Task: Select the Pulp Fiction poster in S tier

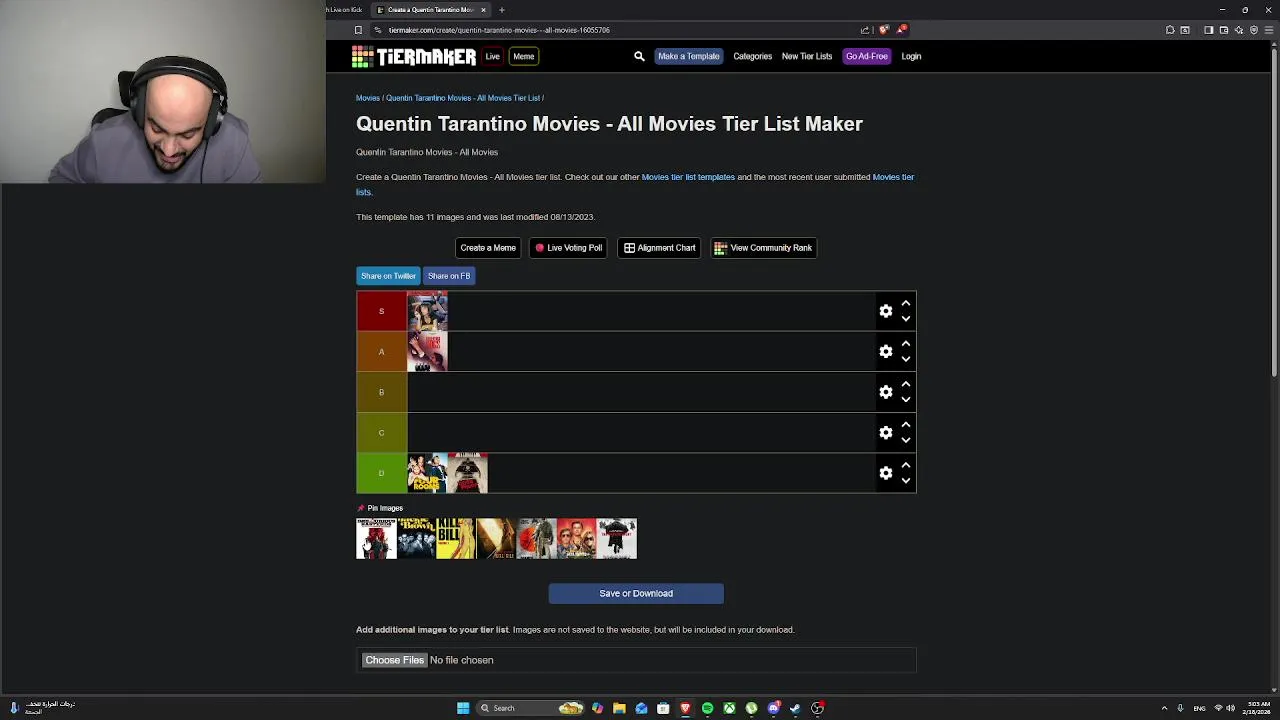Action: point(427,311)
